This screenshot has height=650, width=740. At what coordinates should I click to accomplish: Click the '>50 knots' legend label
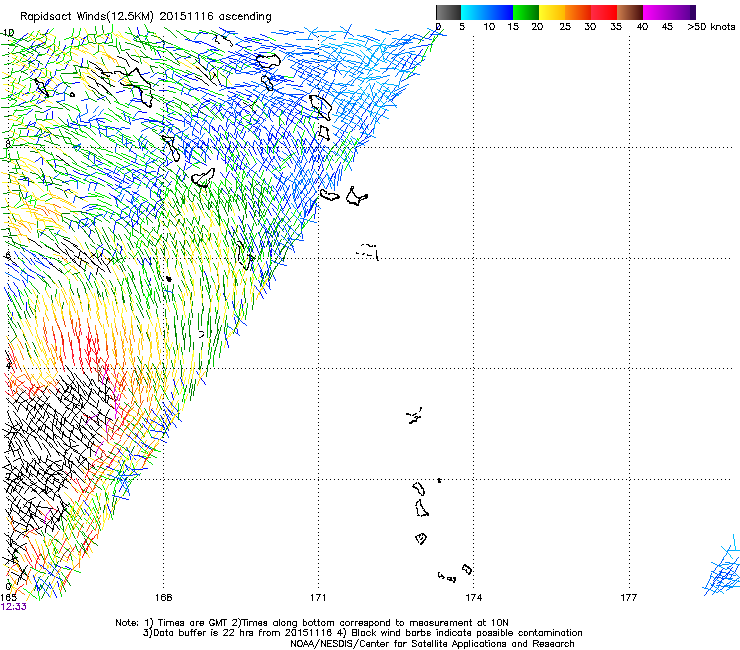tap(711, 27)
